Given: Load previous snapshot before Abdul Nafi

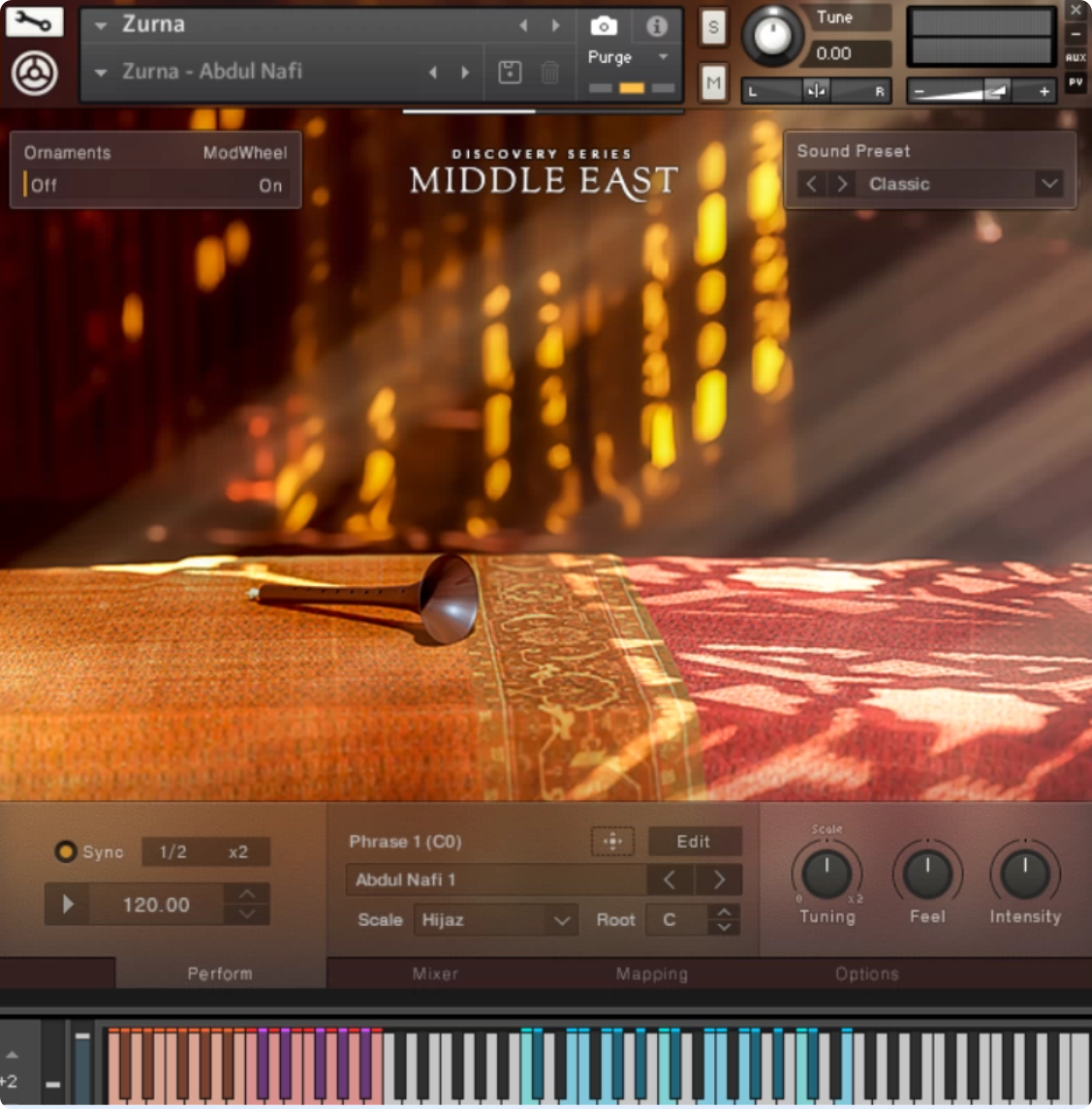Looking at the screenshot, I should click(432, 72).
